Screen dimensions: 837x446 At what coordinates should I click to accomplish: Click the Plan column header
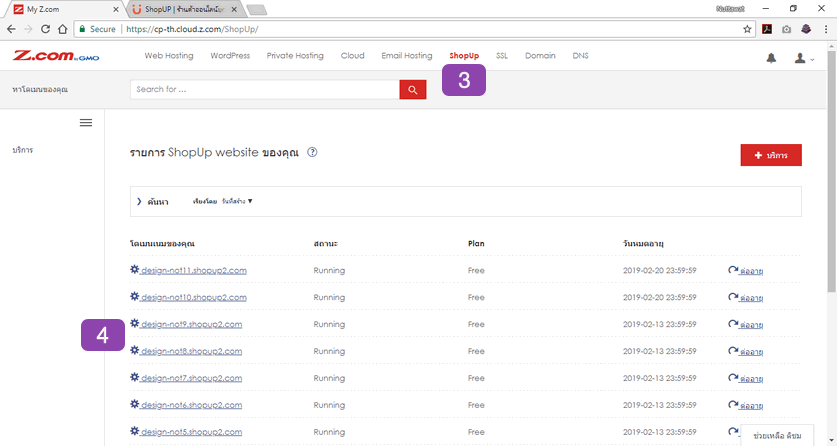[x=476, y=243]
